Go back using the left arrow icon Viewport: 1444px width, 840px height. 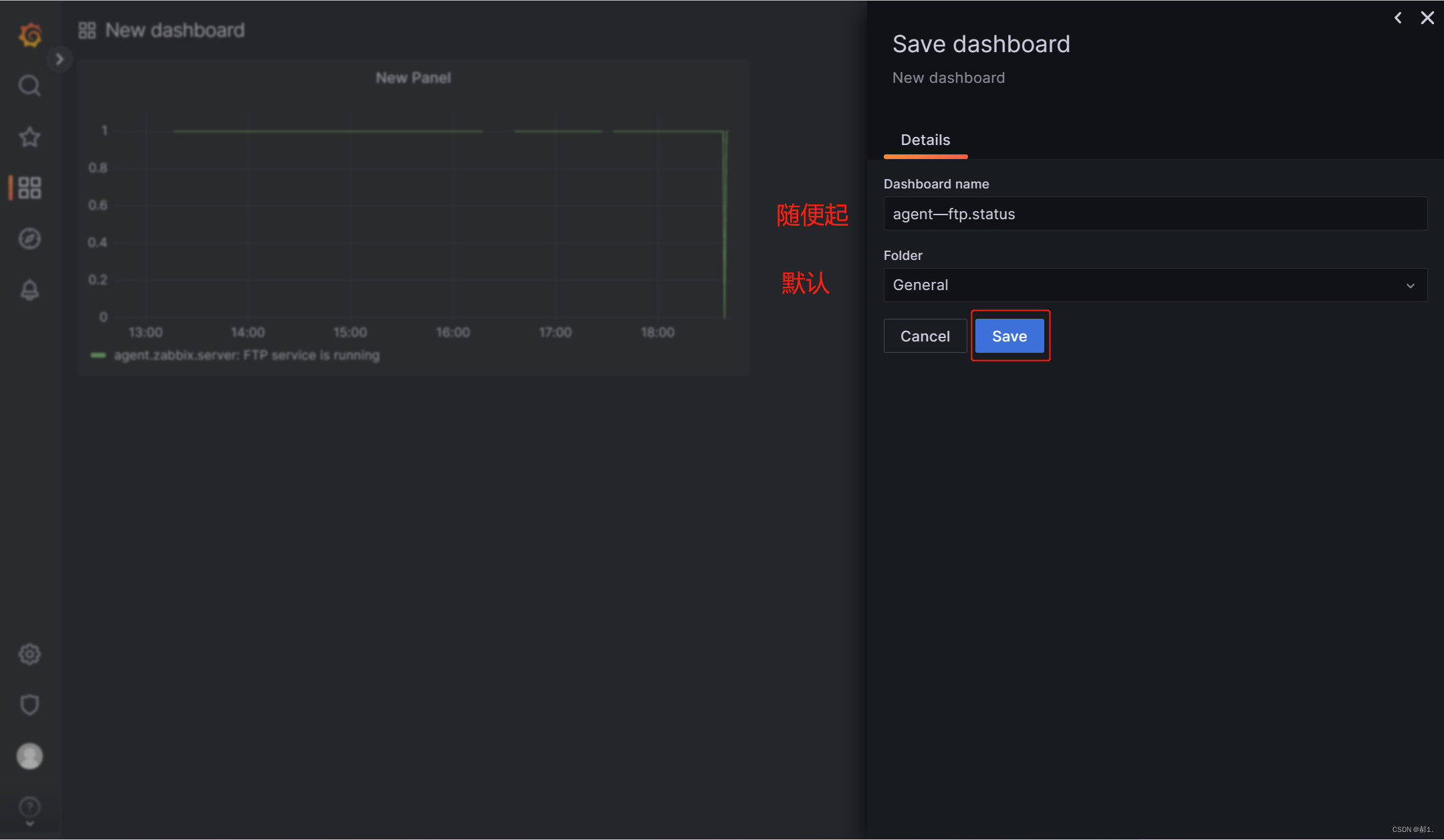pos(1398,18)
